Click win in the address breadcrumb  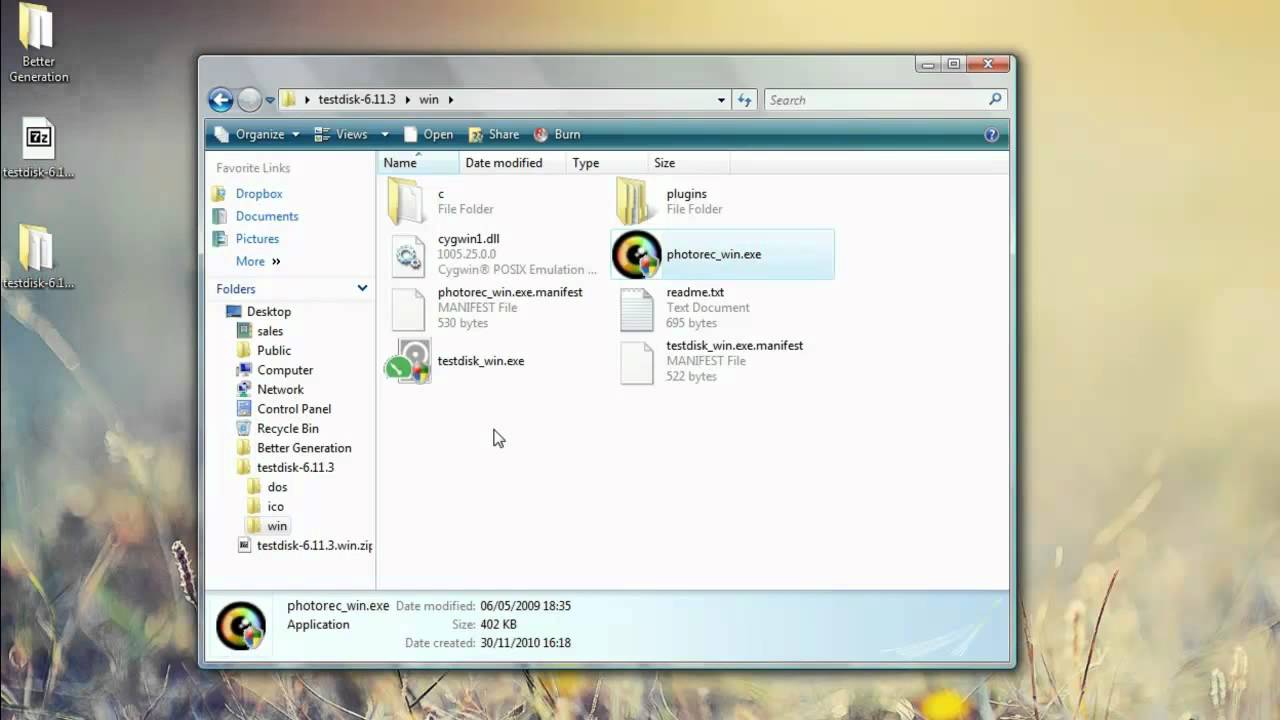[x=429, y=99]
